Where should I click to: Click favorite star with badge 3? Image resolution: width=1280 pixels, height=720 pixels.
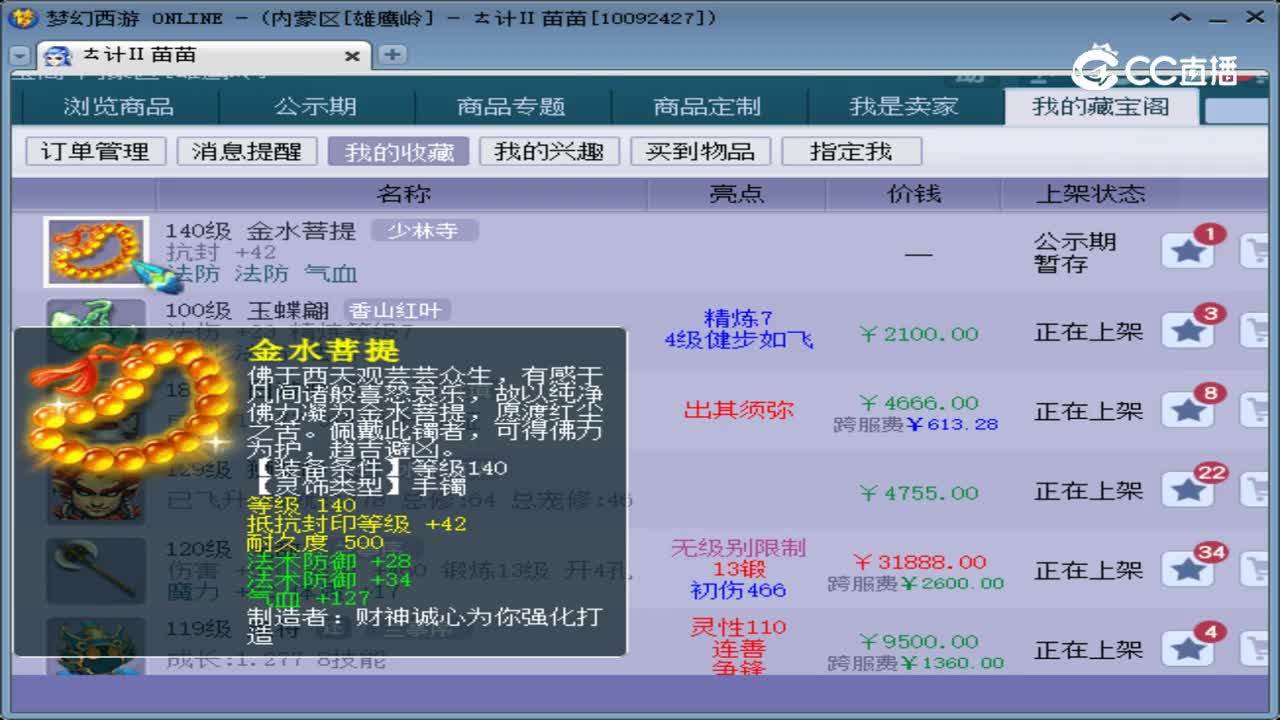[1187, 331]
